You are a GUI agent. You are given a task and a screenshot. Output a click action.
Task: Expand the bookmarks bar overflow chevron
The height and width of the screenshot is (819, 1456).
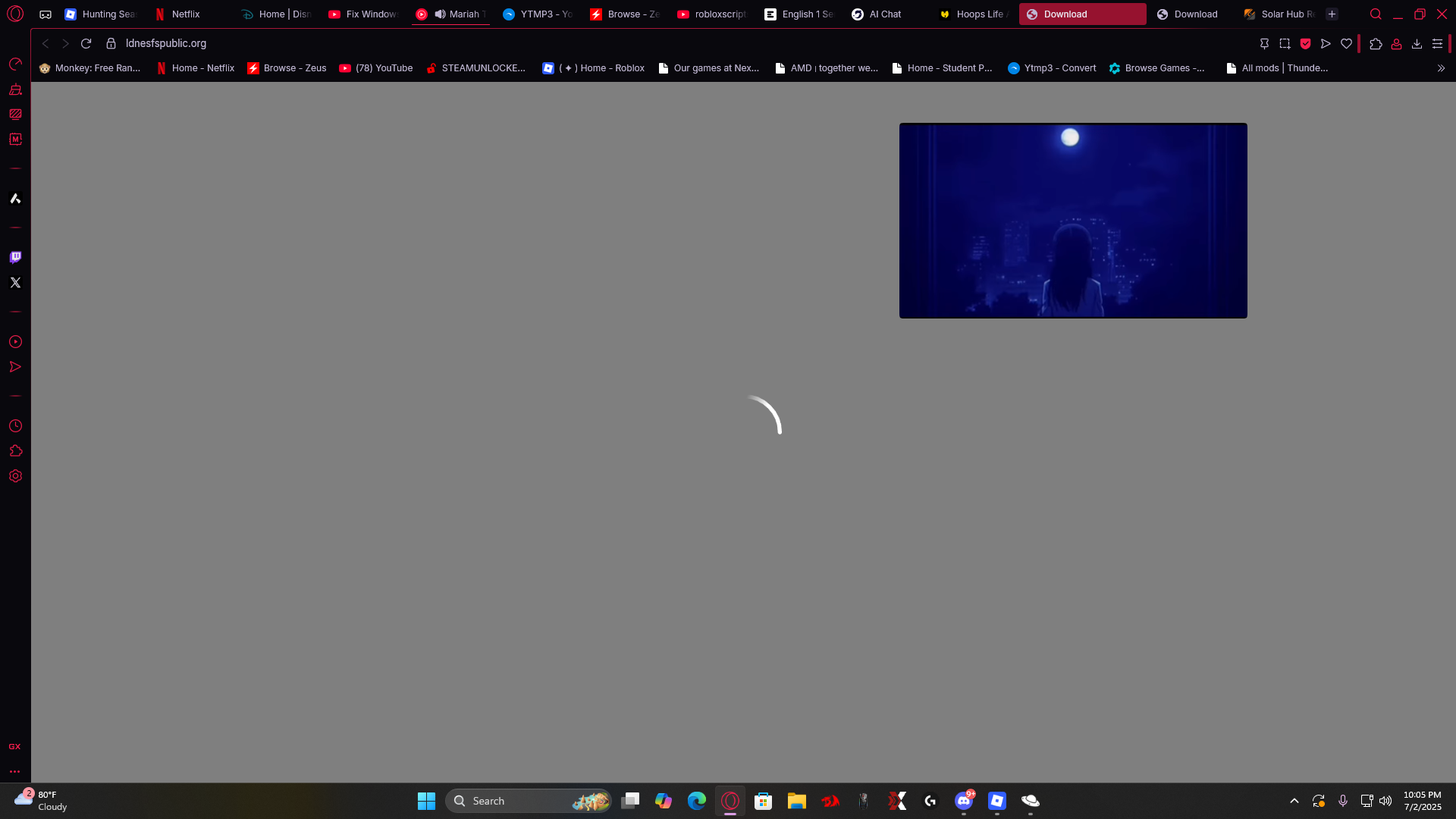(x=1441, y=68)
